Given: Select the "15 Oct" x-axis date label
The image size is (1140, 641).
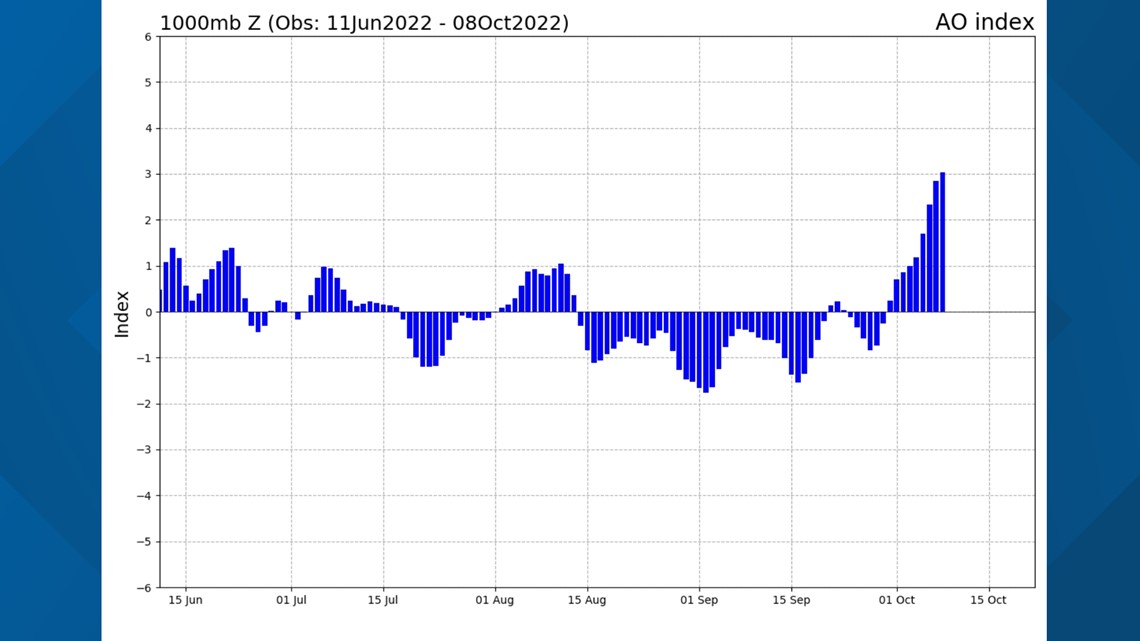Looking at the screenshot, I should [x=989, y=600].
